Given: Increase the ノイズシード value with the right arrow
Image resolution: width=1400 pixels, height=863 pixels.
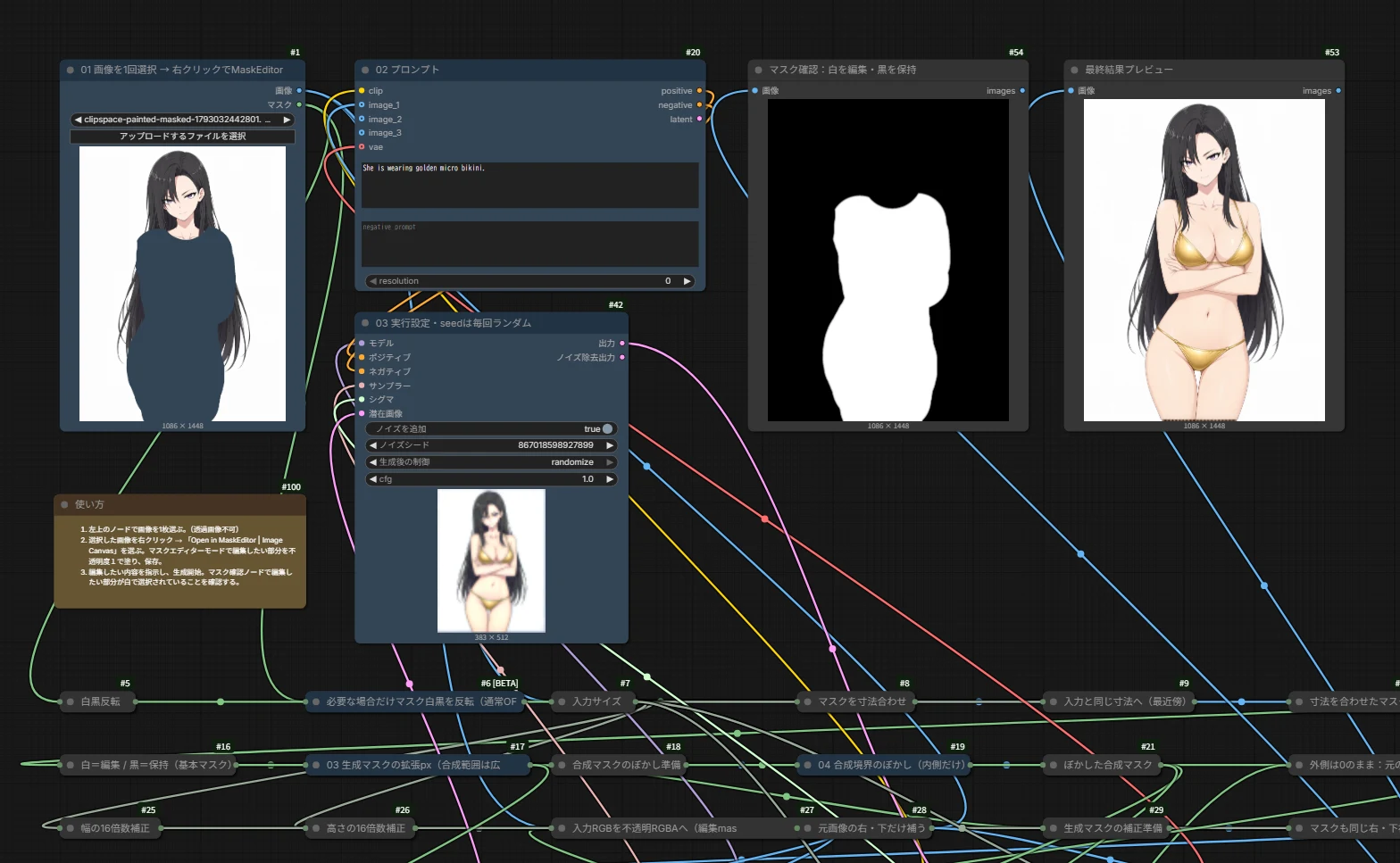Looking at the screenshot, I should (610, 445).
